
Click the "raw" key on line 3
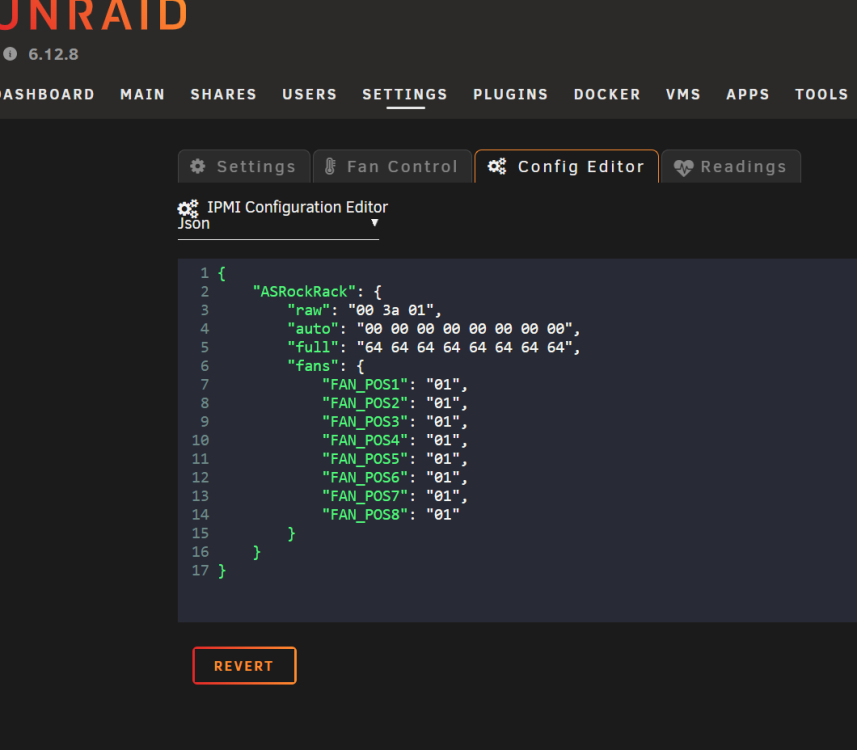[x=309, y=310]
